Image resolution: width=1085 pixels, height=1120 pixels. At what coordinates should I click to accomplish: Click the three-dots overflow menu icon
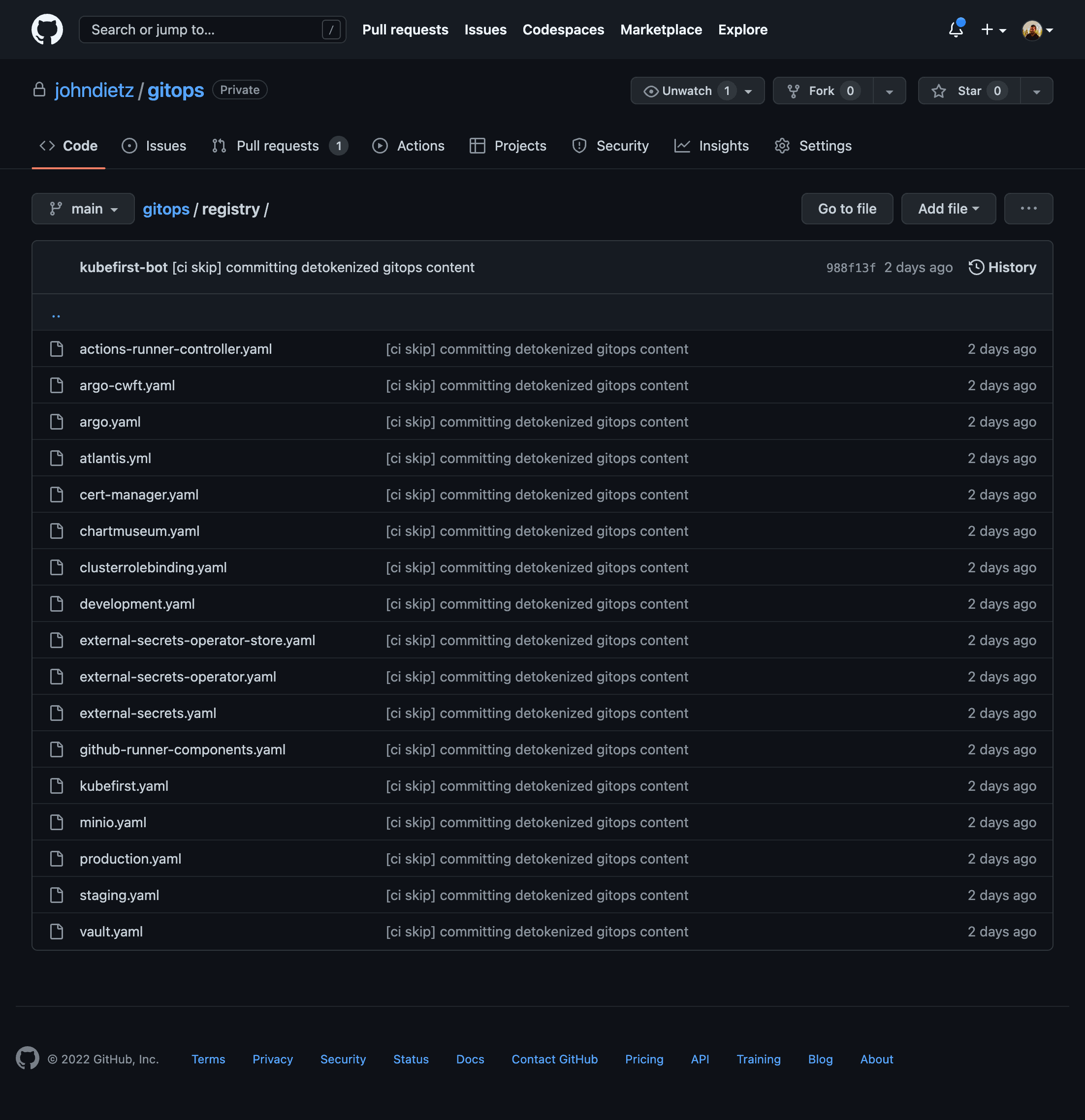[1028, 208]
